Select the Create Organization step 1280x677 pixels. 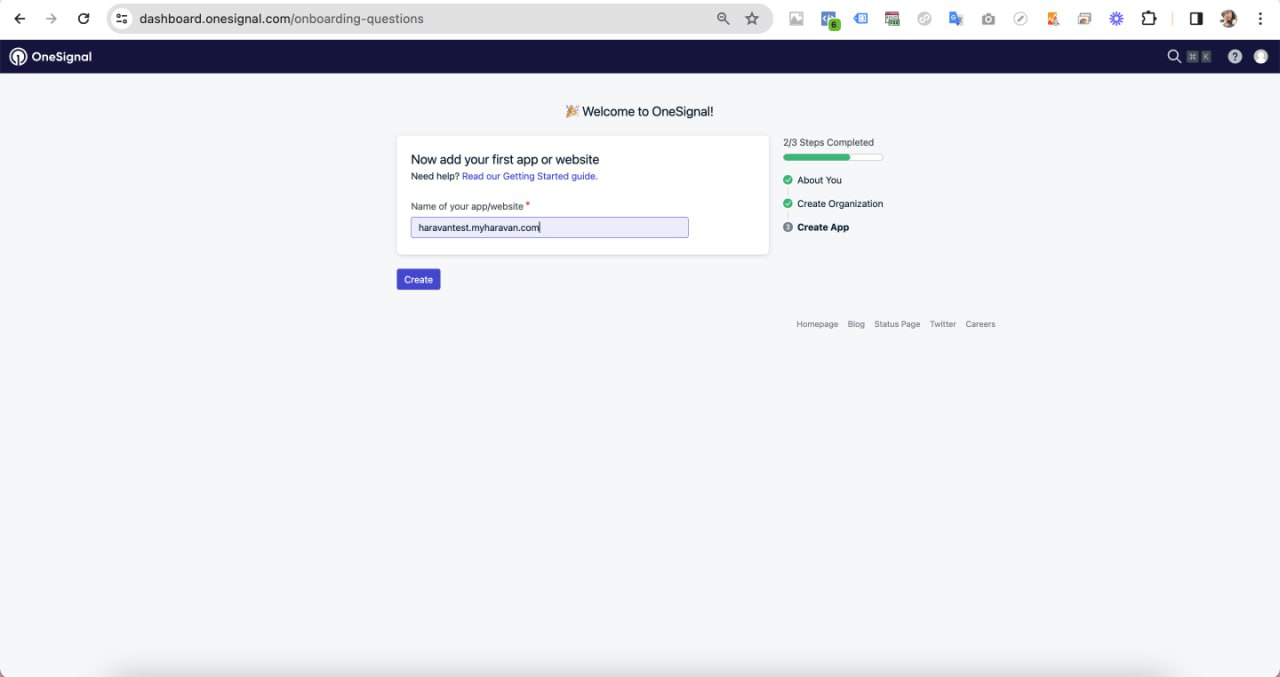pyautogui.click(x=833, y=203)
